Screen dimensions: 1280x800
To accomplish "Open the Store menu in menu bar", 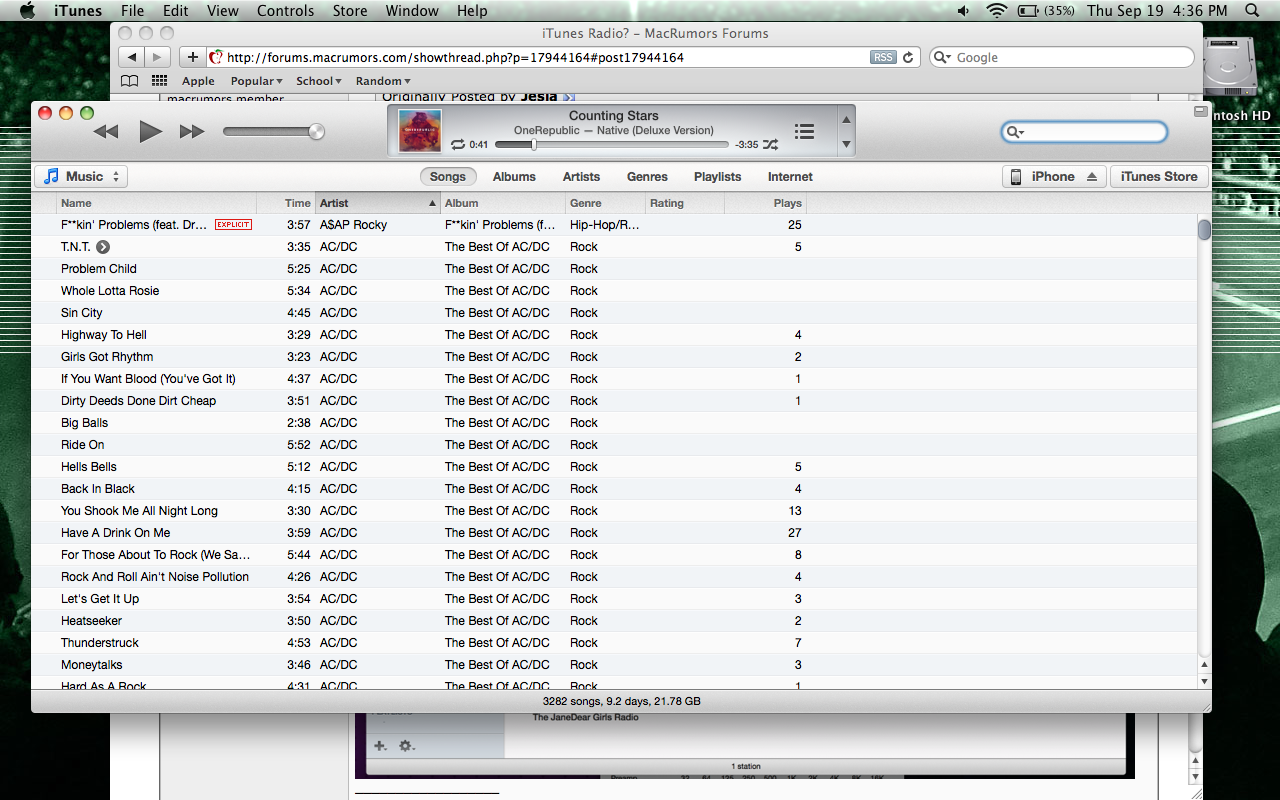I will 349,11.
